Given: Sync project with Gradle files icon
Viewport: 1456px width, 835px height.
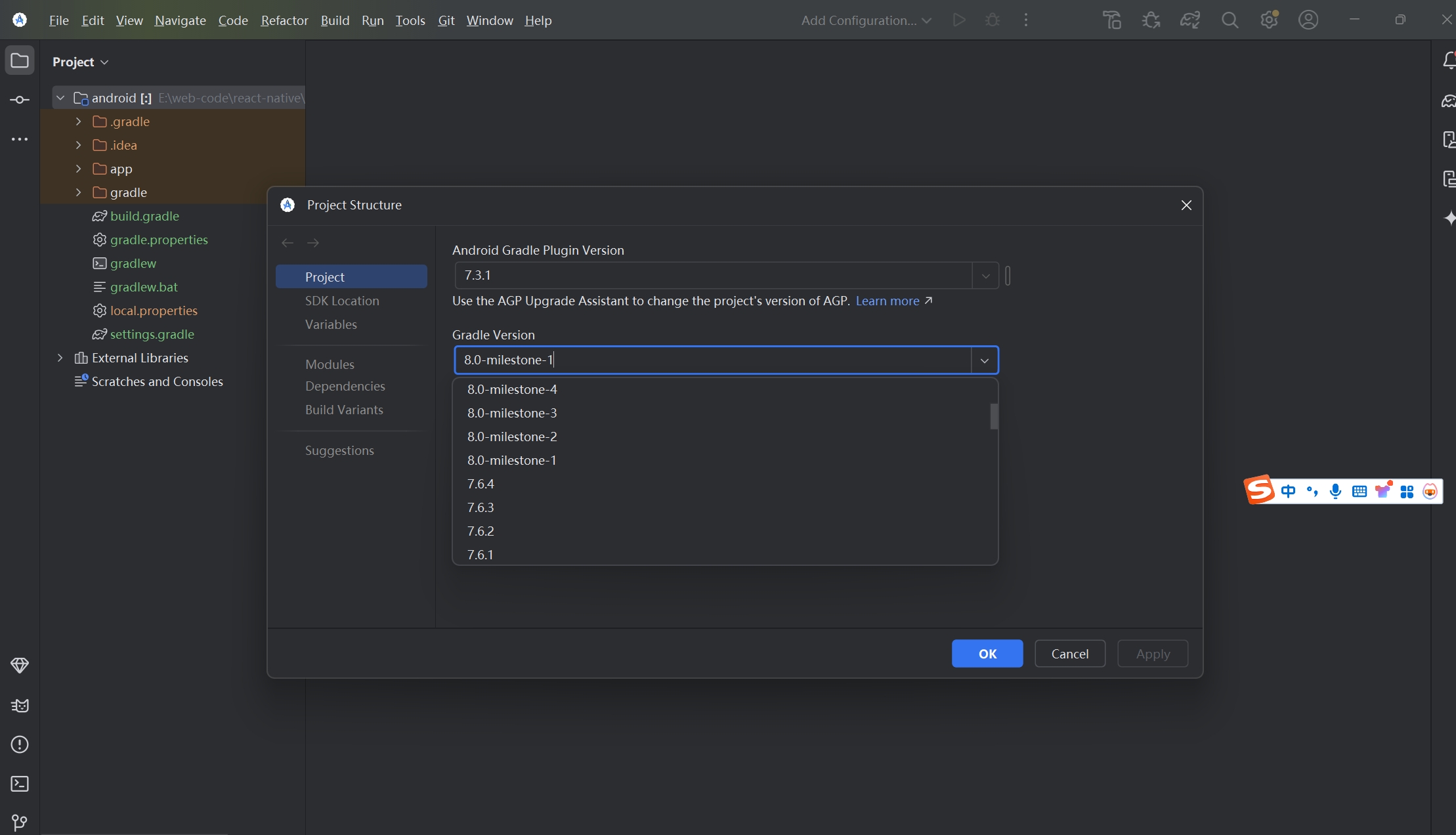Looking at the screenshot, I should coord(1190,20).
